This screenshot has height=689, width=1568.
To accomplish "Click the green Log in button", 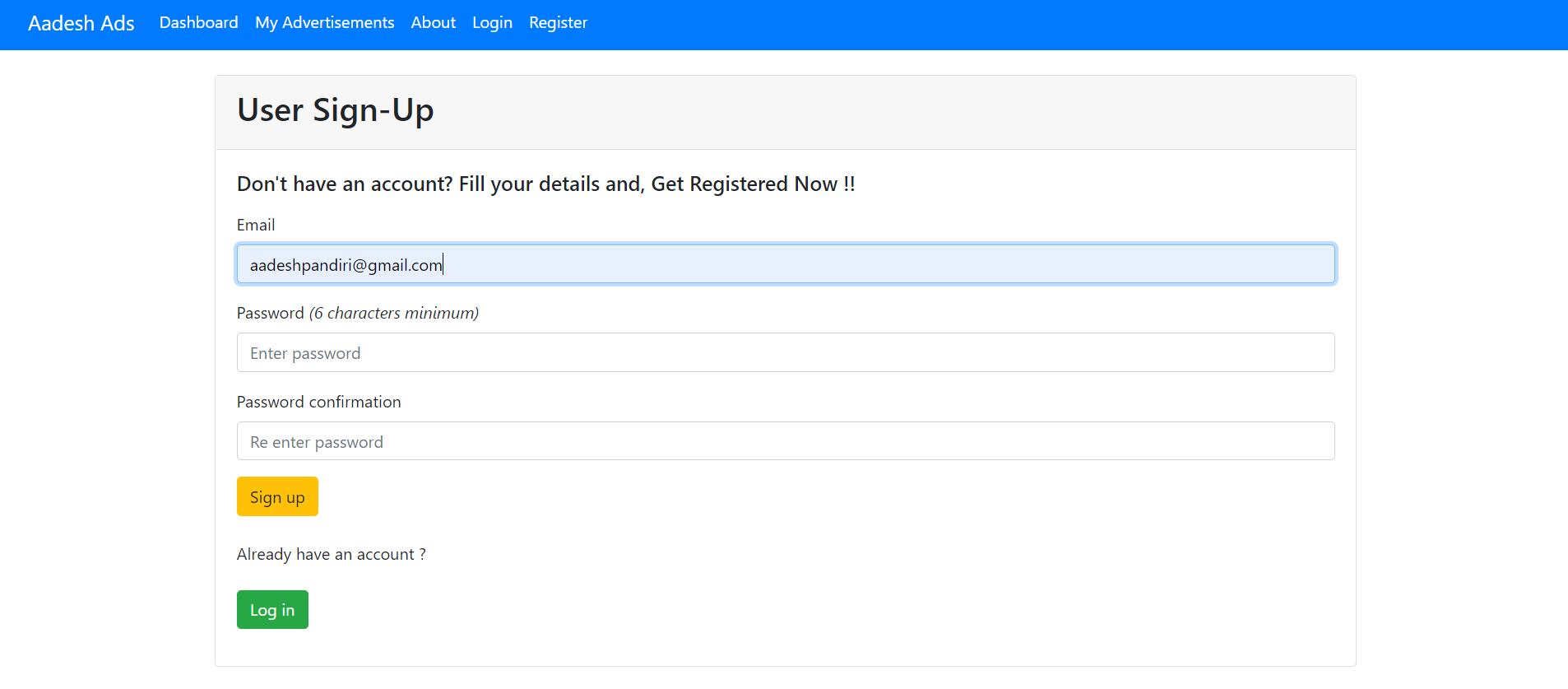I will pos(272,609).
